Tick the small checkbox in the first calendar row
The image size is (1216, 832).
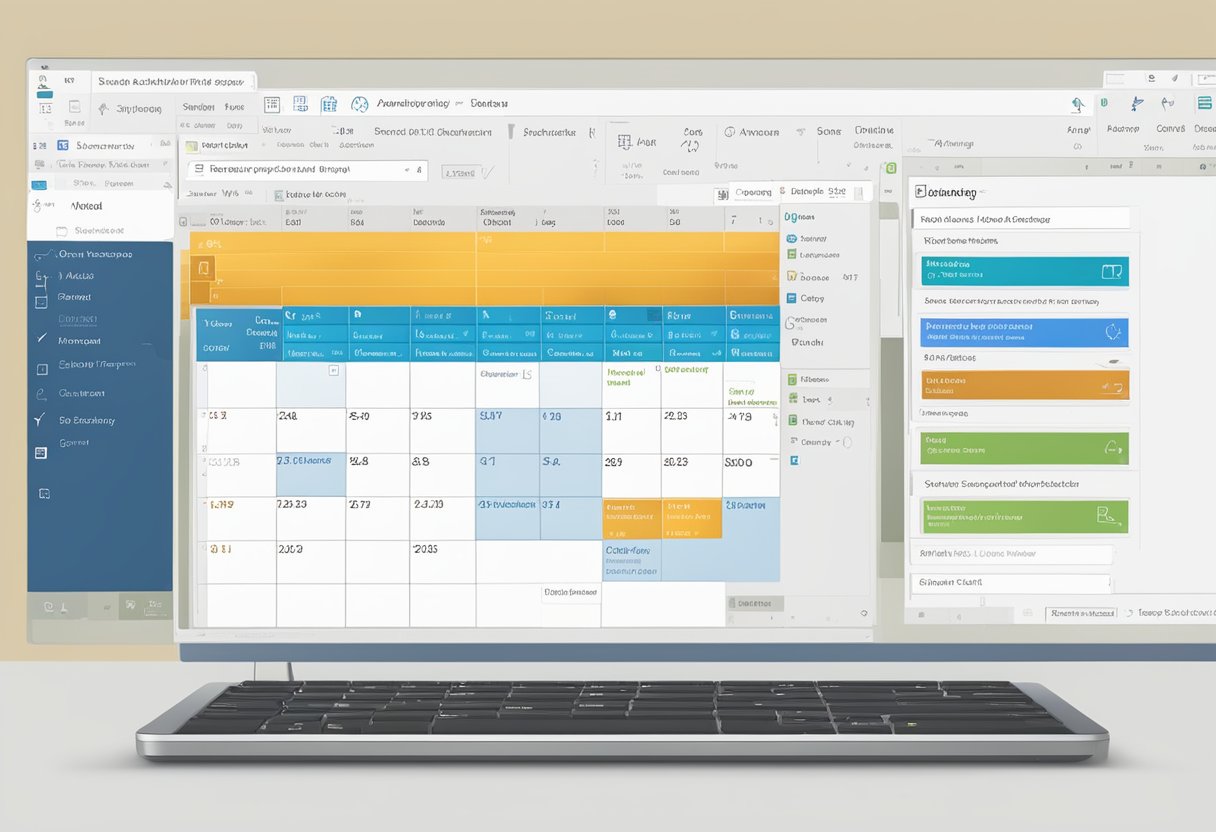coord(334,370)
